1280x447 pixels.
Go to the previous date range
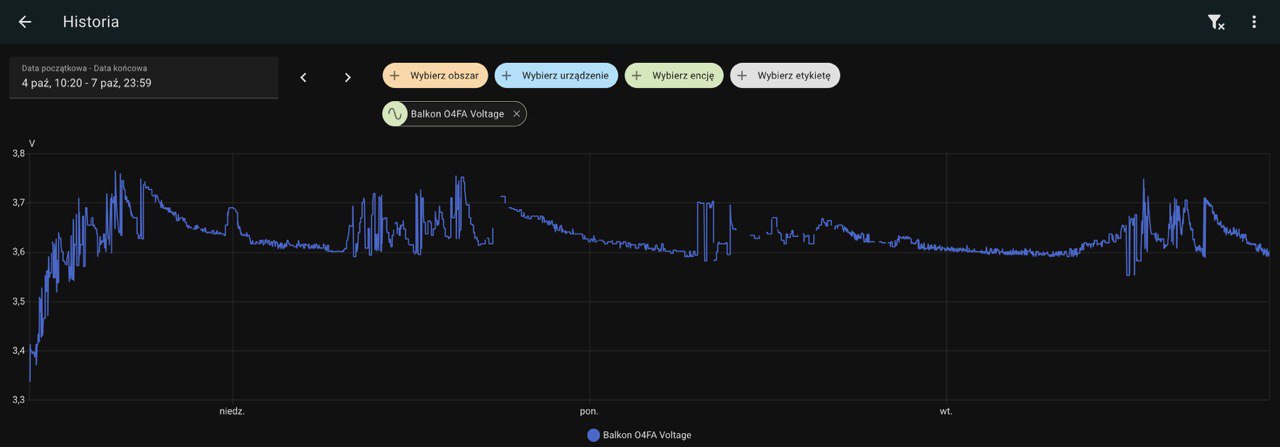pos(304,77)
